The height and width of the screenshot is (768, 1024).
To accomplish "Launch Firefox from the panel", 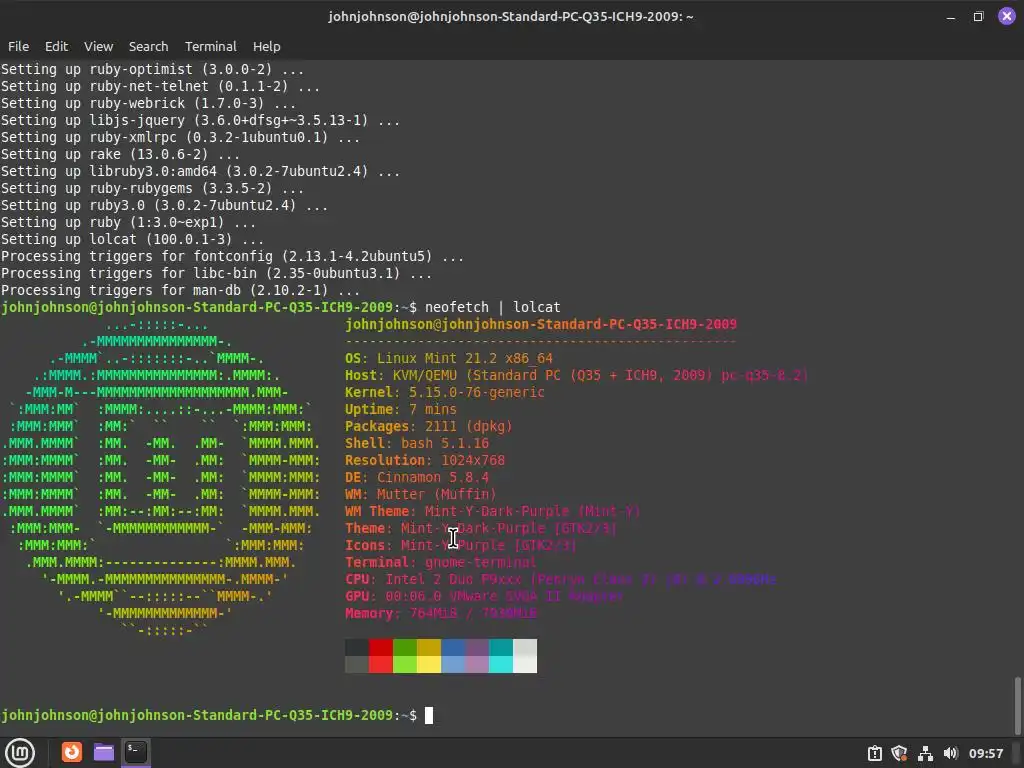I will coord(72,752).
